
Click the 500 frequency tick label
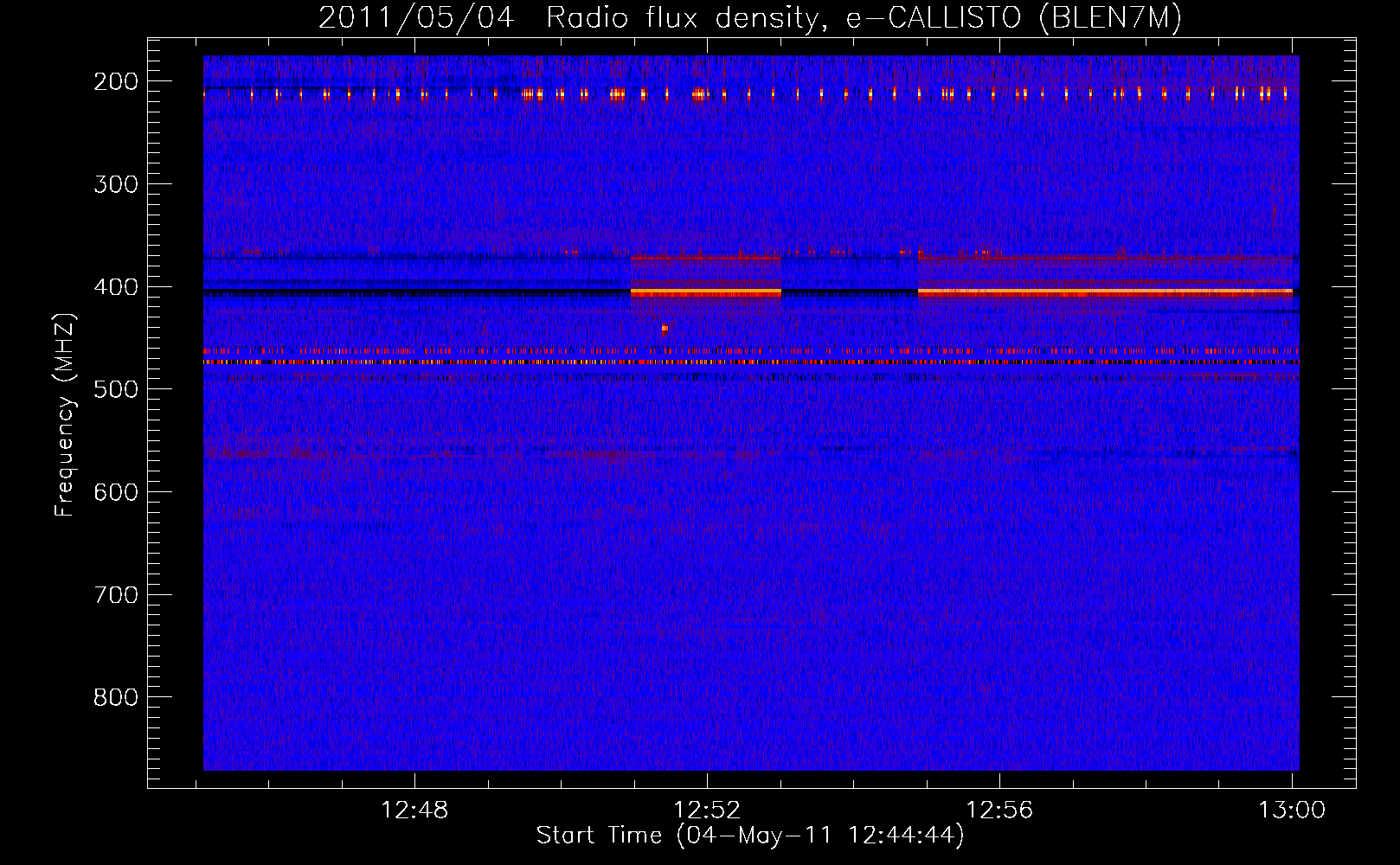(116, 389)
